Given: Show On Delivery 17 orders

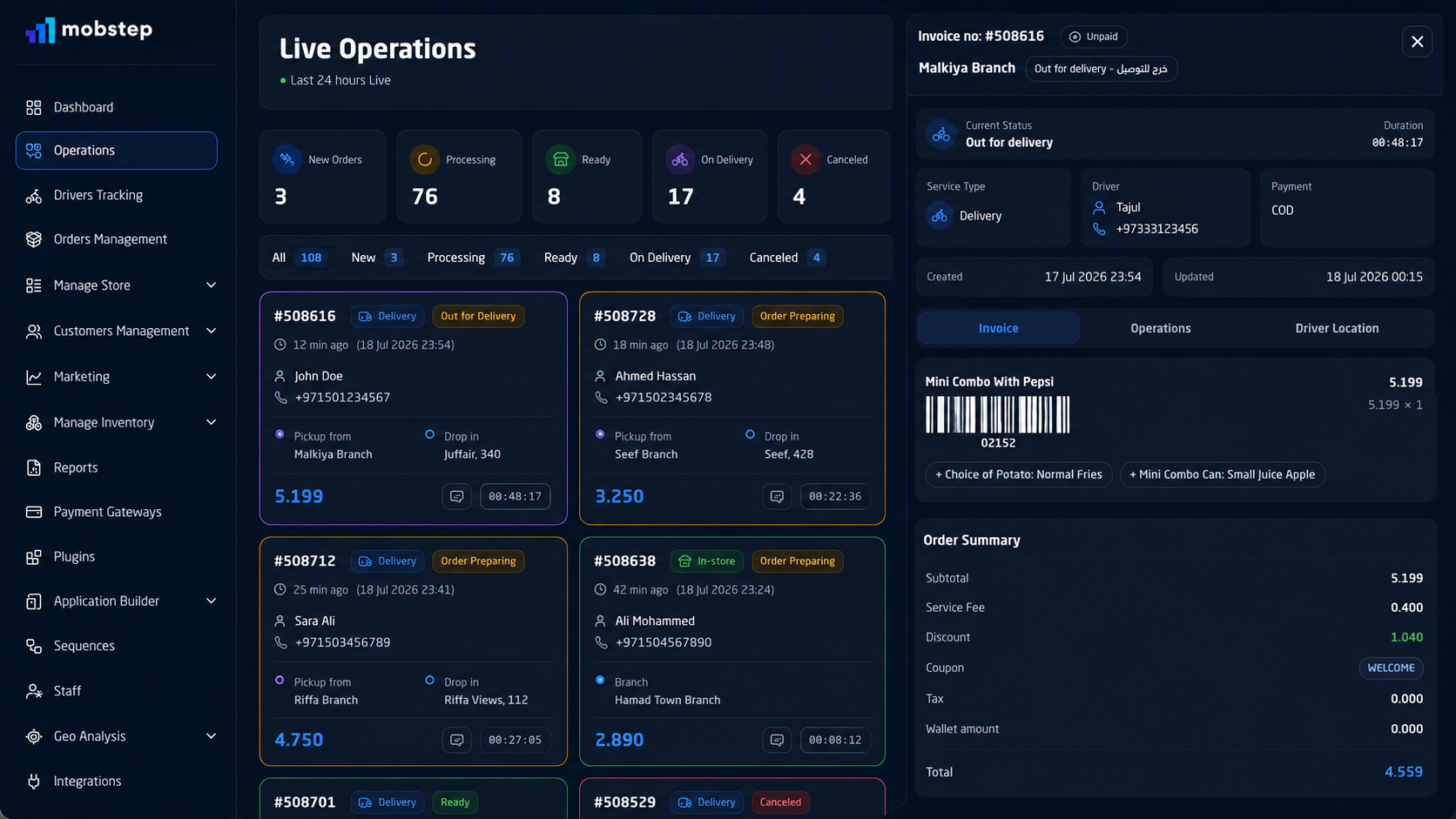Looking at the screenshot, I should [677, 258].
